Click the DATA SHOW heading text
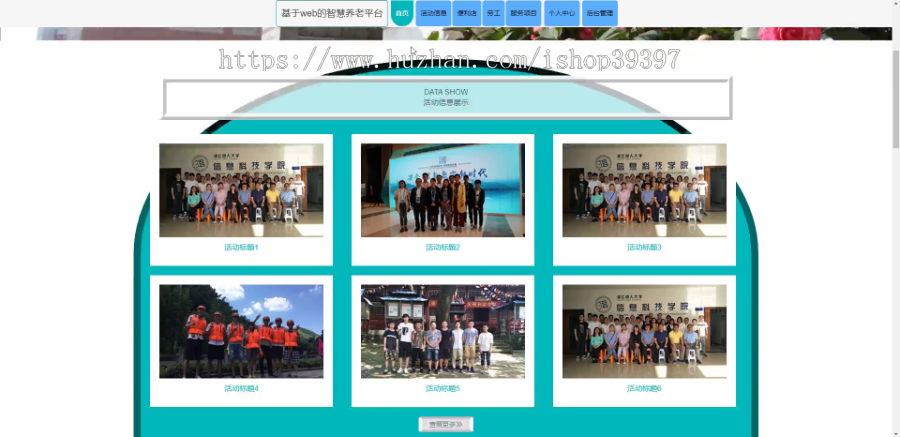 click(x=446, y=92)
